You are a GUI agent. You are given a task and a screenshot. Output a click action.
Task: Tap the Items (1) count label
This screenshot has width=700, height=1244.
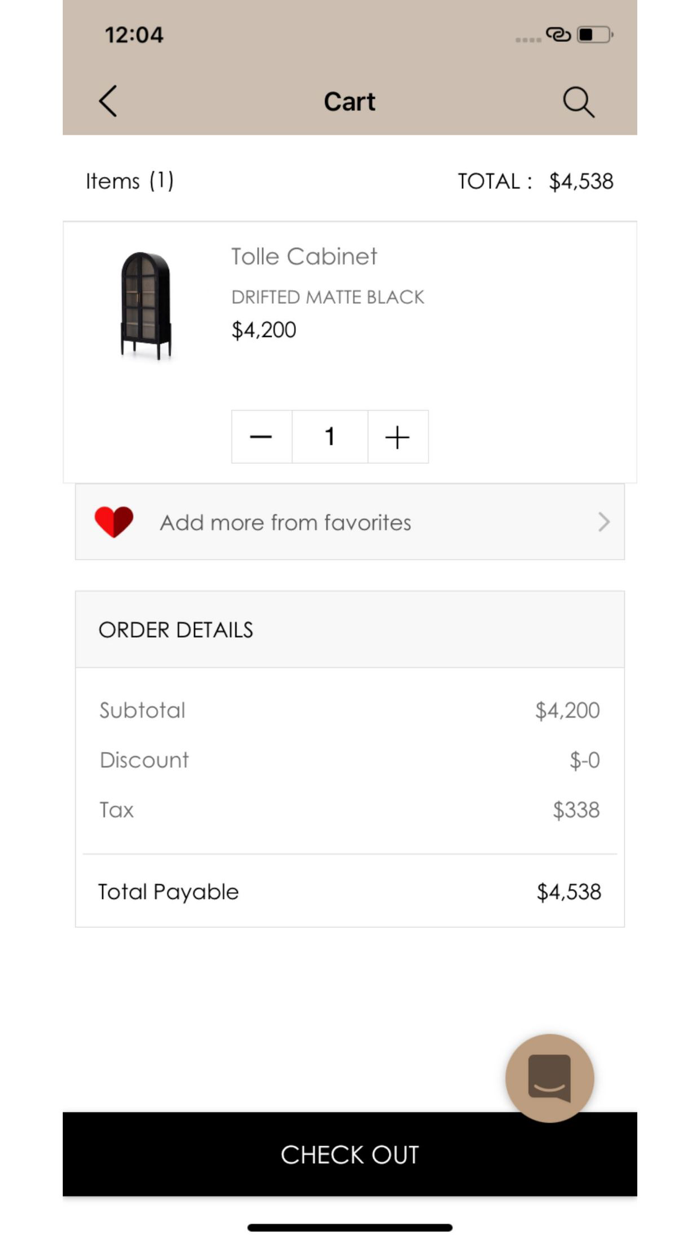click(x=130, y=181)
